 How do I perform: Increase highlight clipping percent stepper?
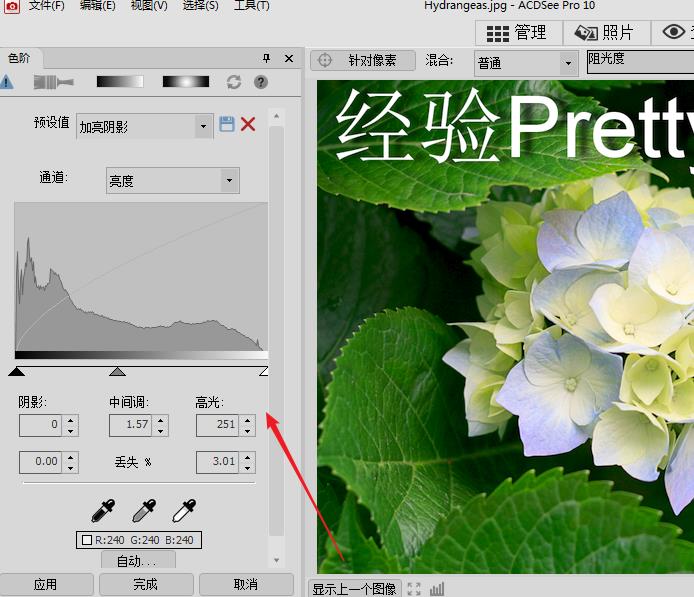pyautogui.click(x=248, y=457)
